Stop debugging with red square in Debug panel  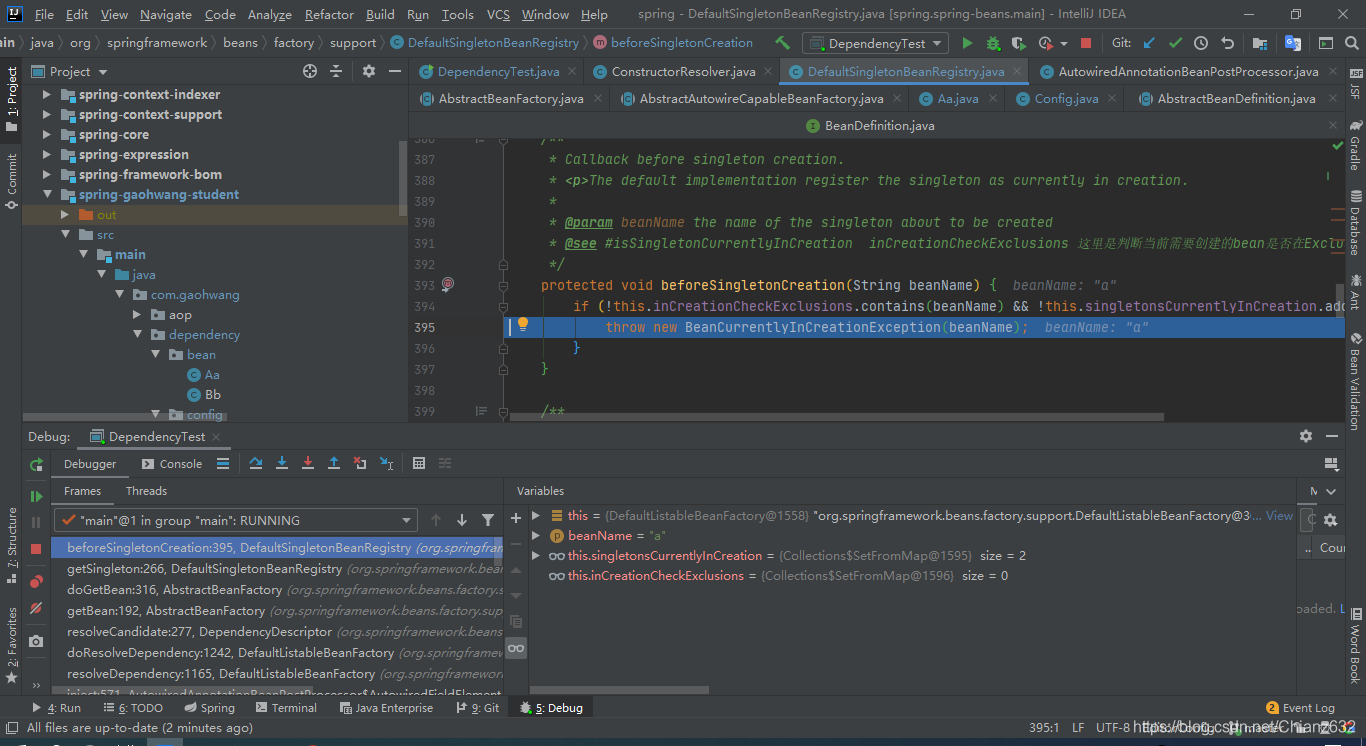pos(36,549)
